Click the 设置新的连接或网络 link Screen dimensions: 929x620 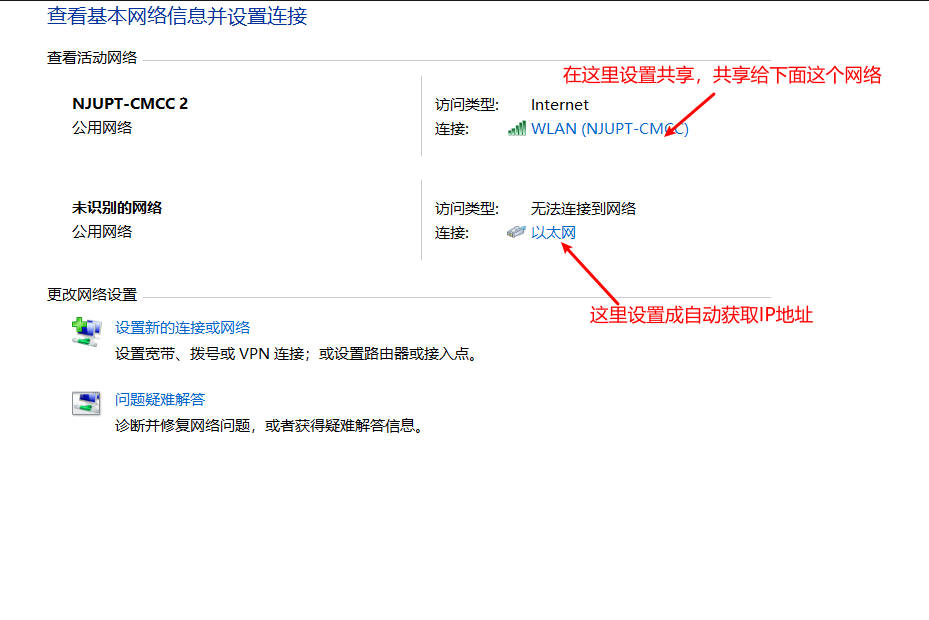tap(182, 327)
